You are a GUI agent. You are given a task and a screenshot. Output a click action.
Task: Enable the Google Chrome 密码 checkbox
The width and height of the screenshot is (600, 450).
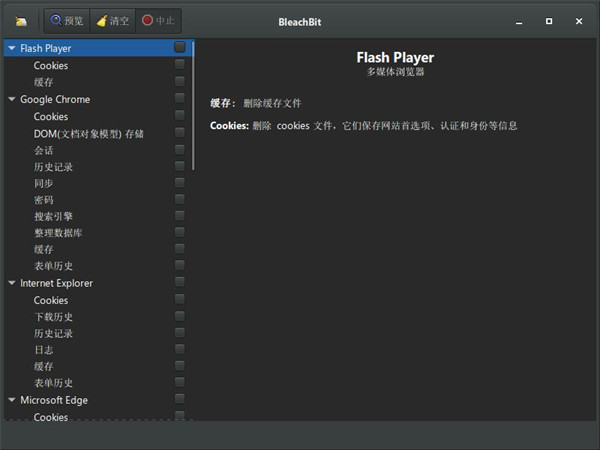point(179,199)
